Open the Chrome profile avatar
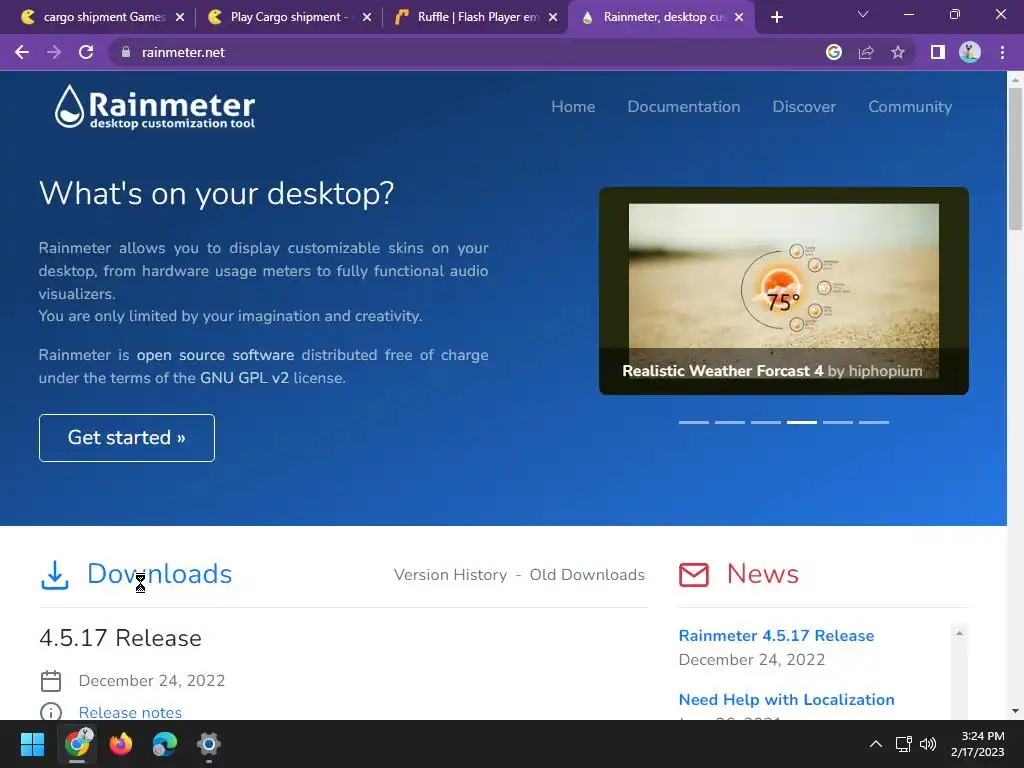 coord(970,52)
